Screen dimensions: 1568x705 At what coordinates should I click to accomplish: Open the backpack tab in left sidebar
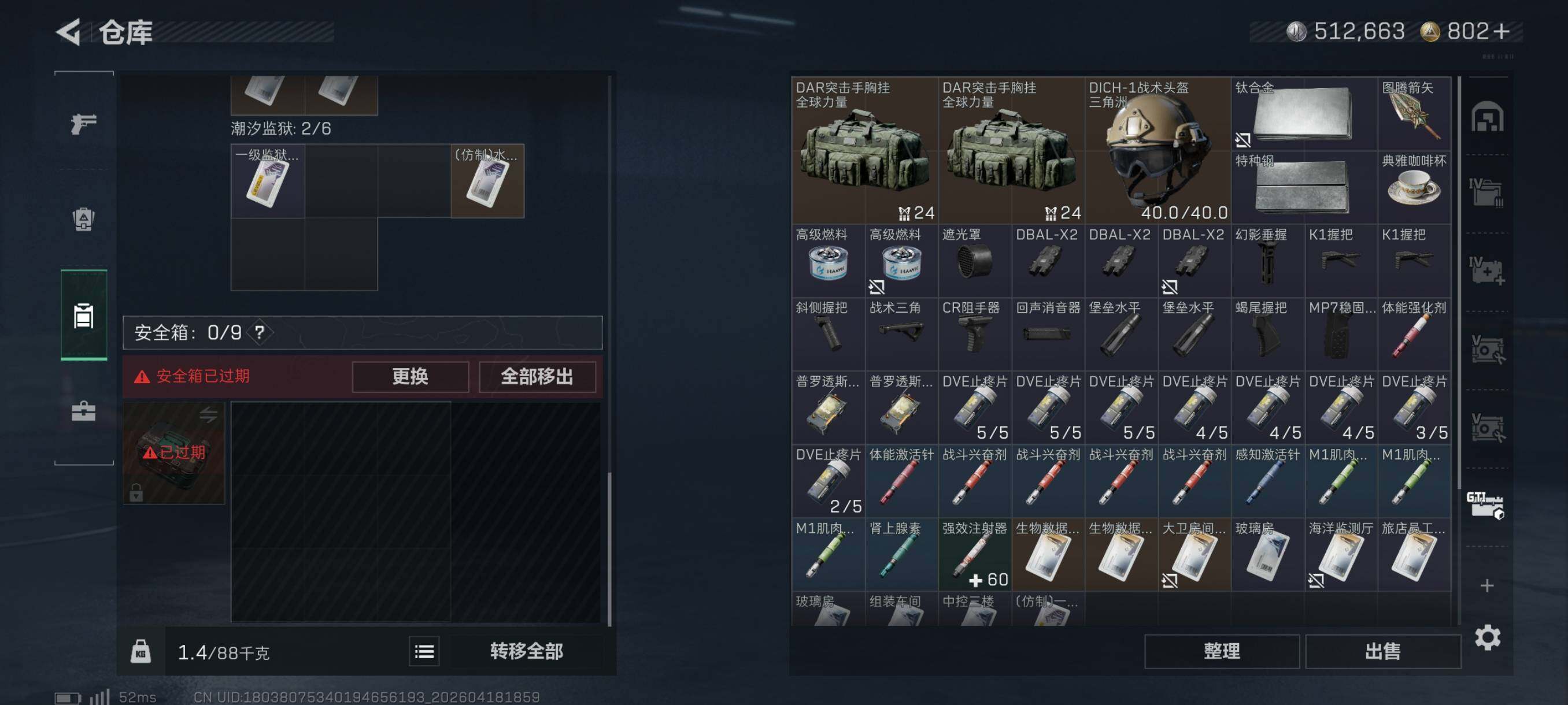(x=83, y=220)
